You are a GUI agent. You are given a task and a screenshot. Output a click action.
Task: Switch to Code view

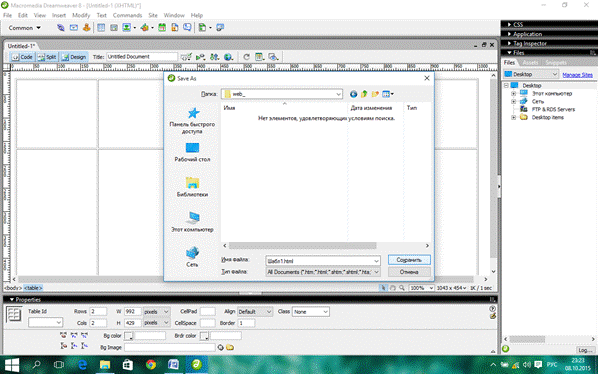point(23,57)
